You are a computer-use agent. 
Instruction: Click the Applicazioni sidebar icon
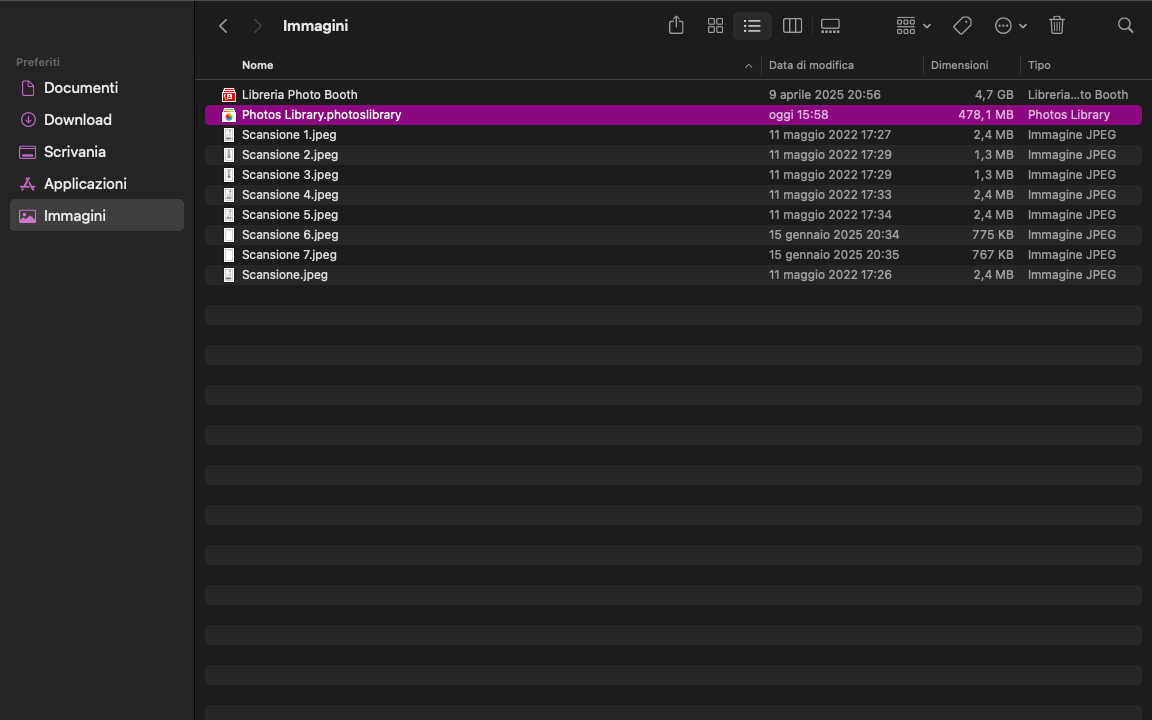tap(28, 184)
